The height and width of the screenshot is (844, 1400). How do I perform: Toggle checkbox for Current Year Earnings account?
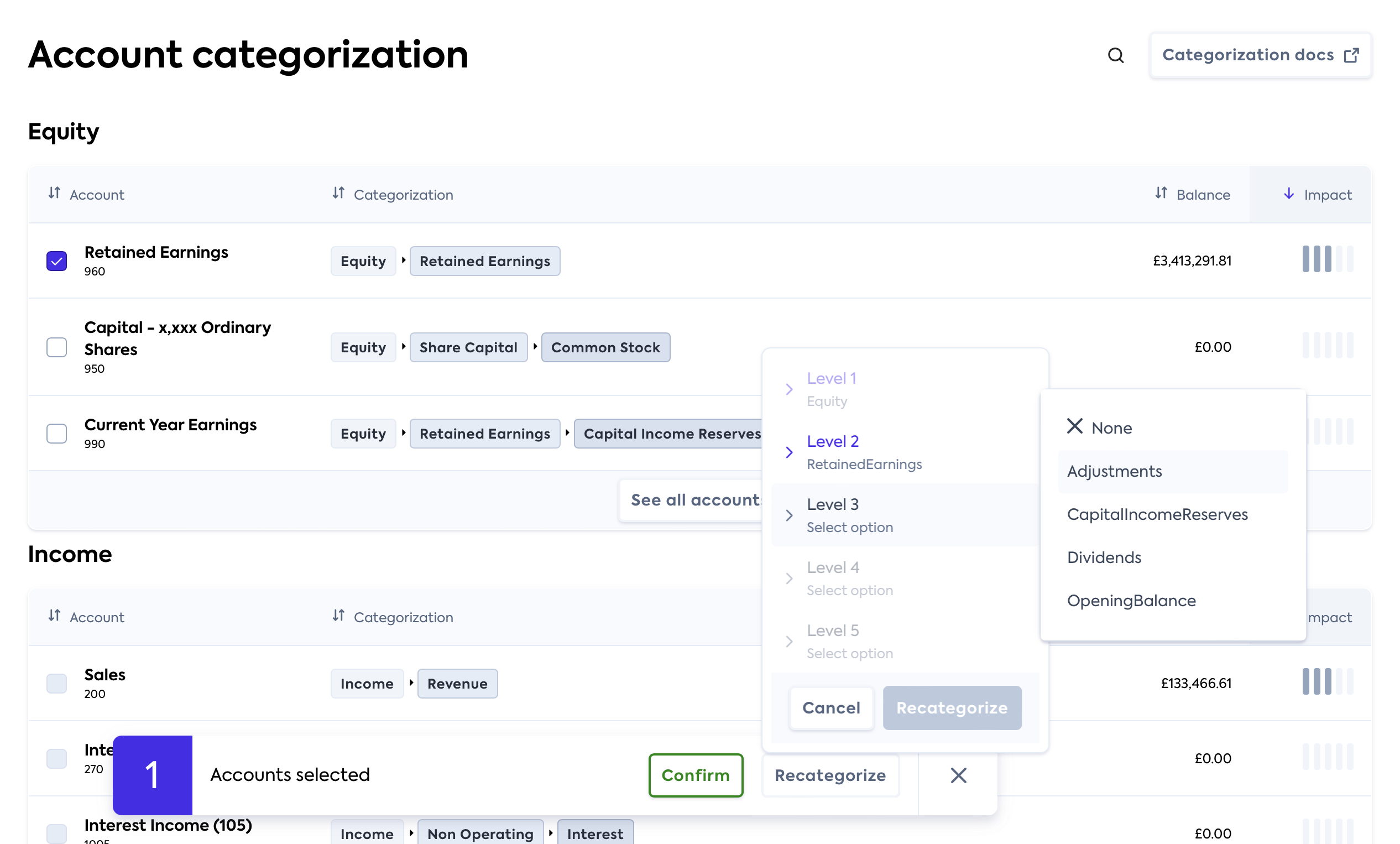click(57, 433)
